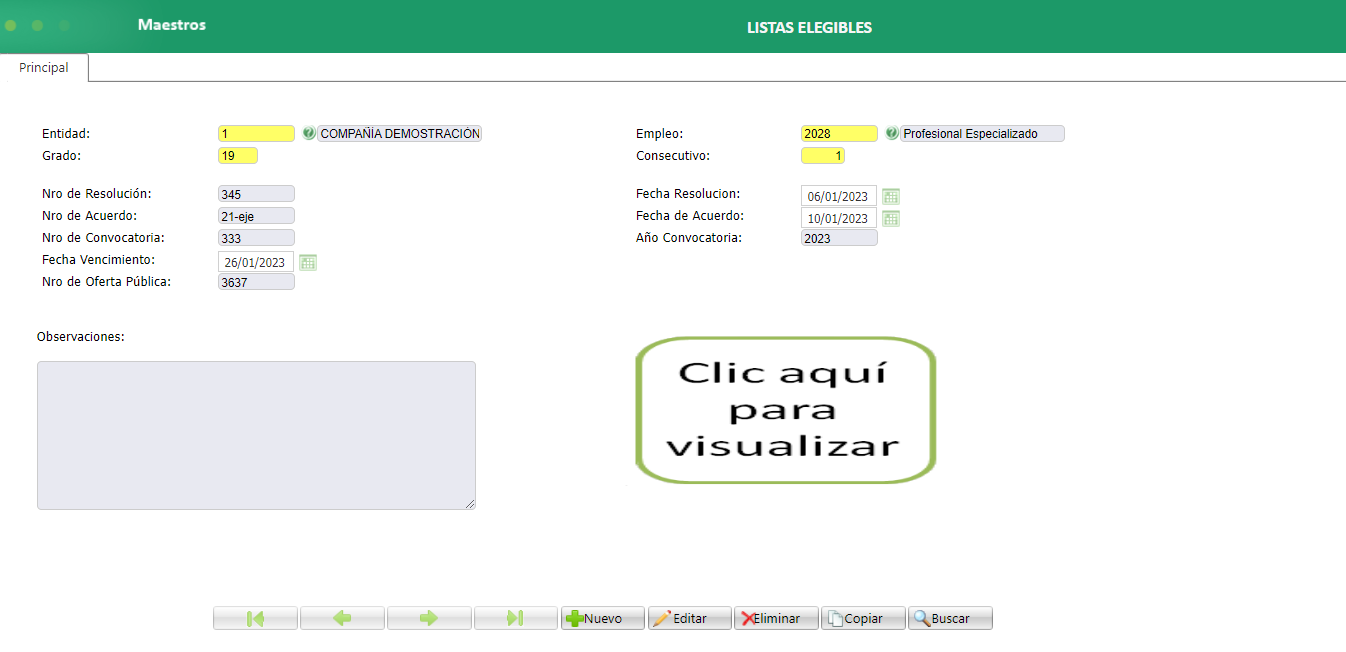Click the help icon next to Empleo
The image size is (1346, 652).
click(890, 132)
